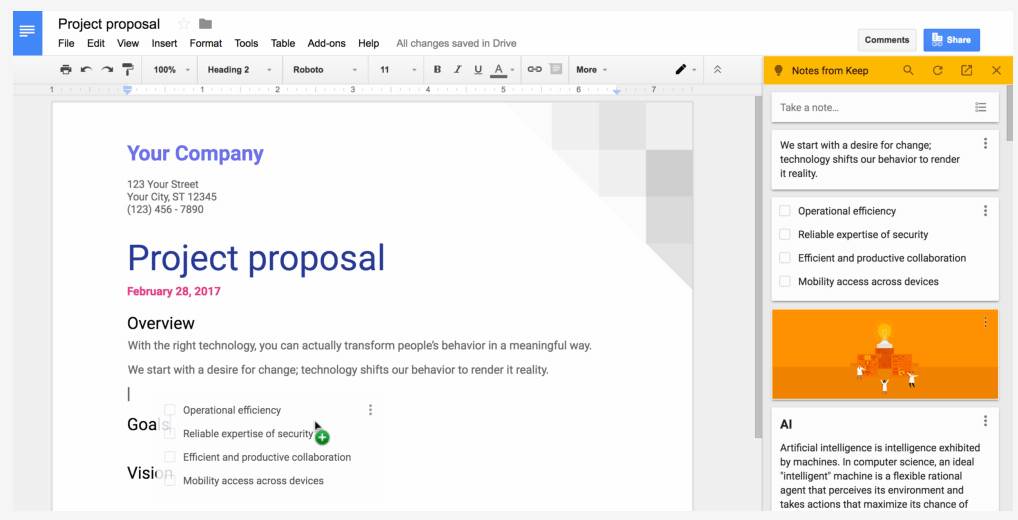Star the Project proposal document
Viewport: 1018px width, 520px height.
click(x=183, y=24)
